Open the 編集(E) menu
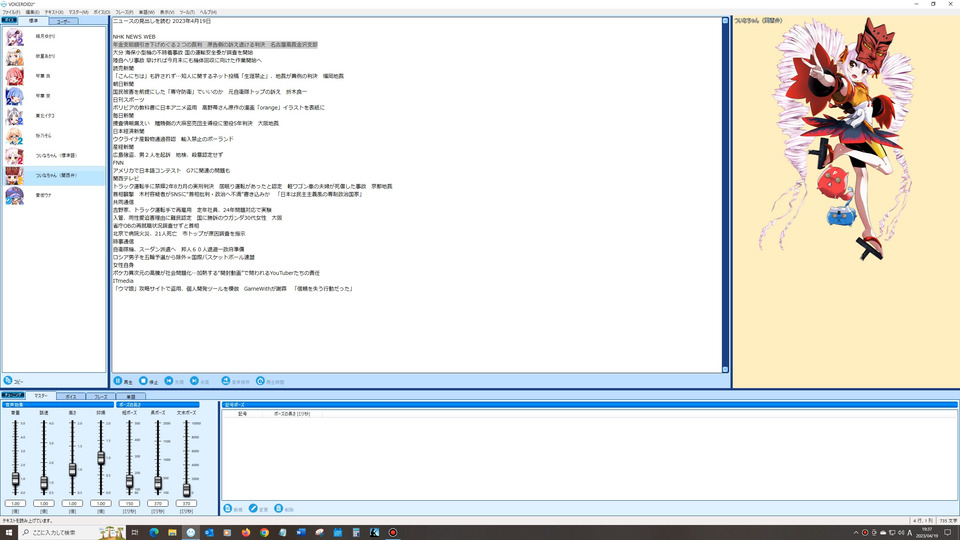The image size is (960, 540). 32,12
